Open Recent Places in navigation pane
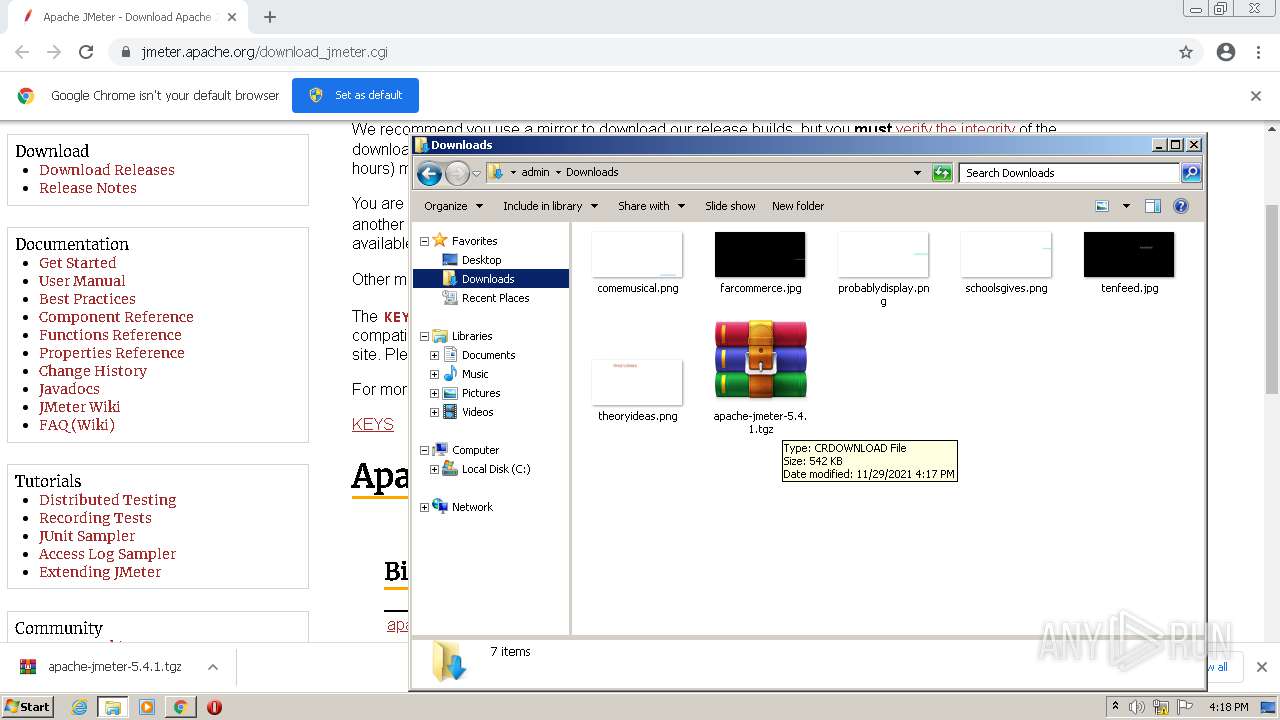Viewport: 1280px width, 720px height. click(495, 298)
